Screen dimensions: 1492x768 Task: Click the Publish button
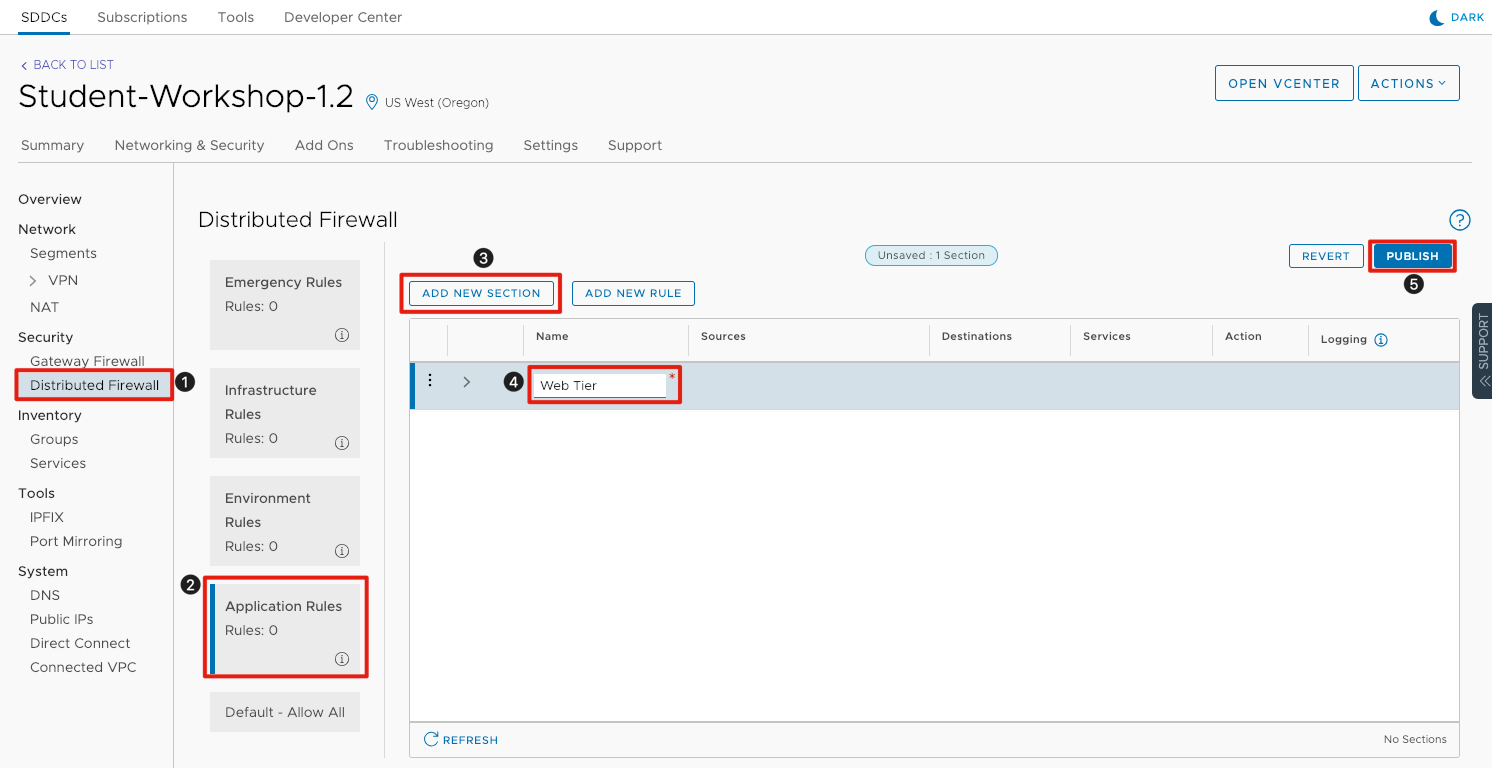(x=1412, y=256)
